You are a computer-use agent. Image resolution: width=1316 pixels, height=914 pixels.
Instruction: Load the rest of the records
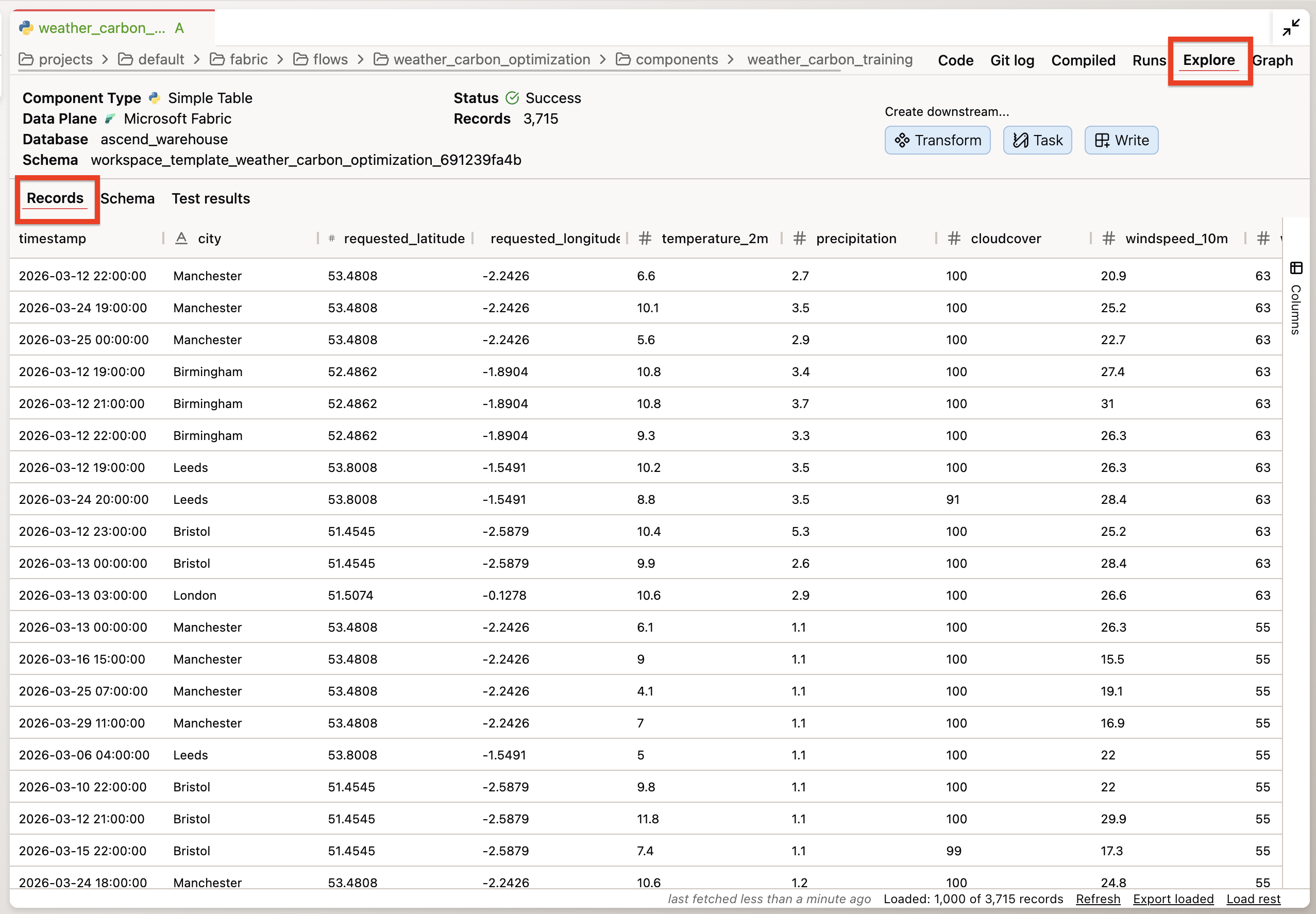click(1253, 899)
